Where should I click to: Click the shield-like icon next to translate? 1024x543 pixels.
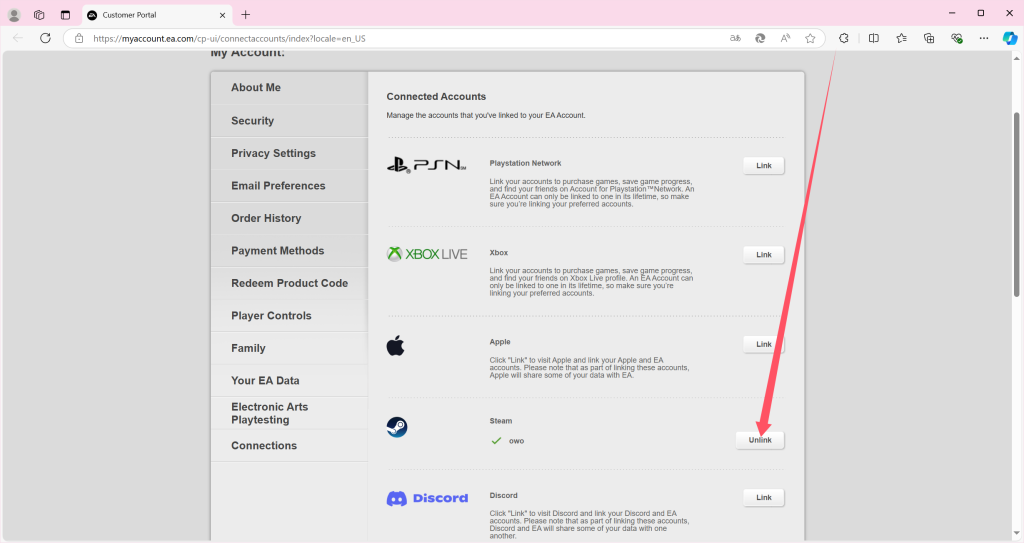[x=760, y=39]
